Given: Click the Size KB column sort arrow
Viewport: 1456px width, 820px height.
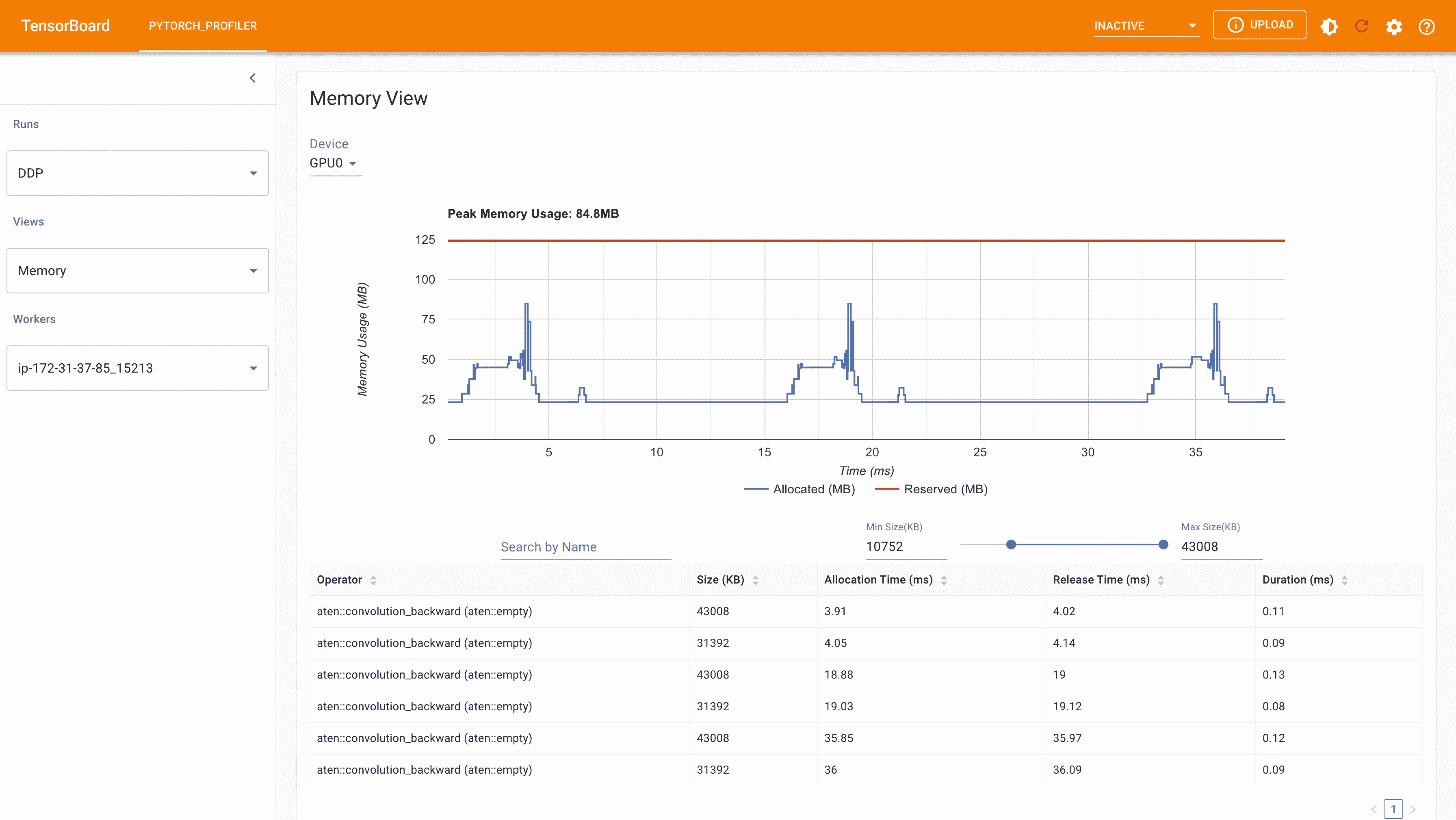Looking at the screenshot, I should (x=756, y=580).
